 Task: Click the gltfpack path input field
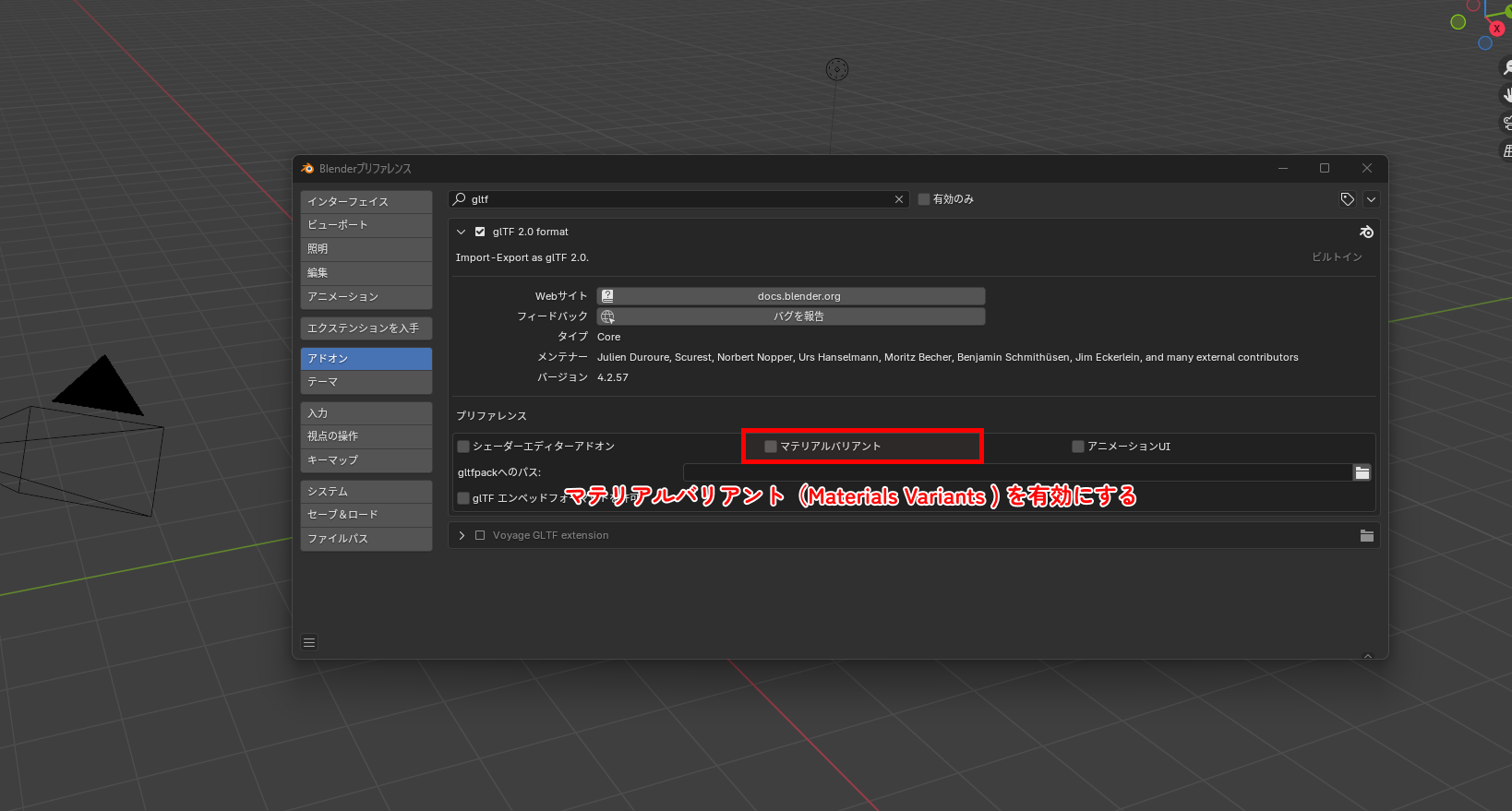pos(1017,472)
